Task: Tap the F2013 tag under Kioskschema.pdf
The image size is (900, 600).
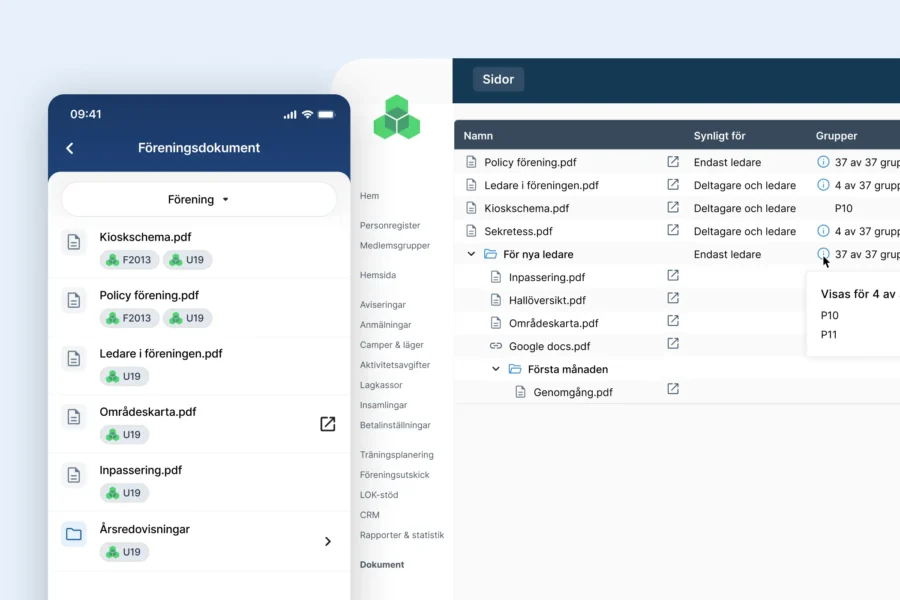Action: pyautogui.click(x=127, y=260)
